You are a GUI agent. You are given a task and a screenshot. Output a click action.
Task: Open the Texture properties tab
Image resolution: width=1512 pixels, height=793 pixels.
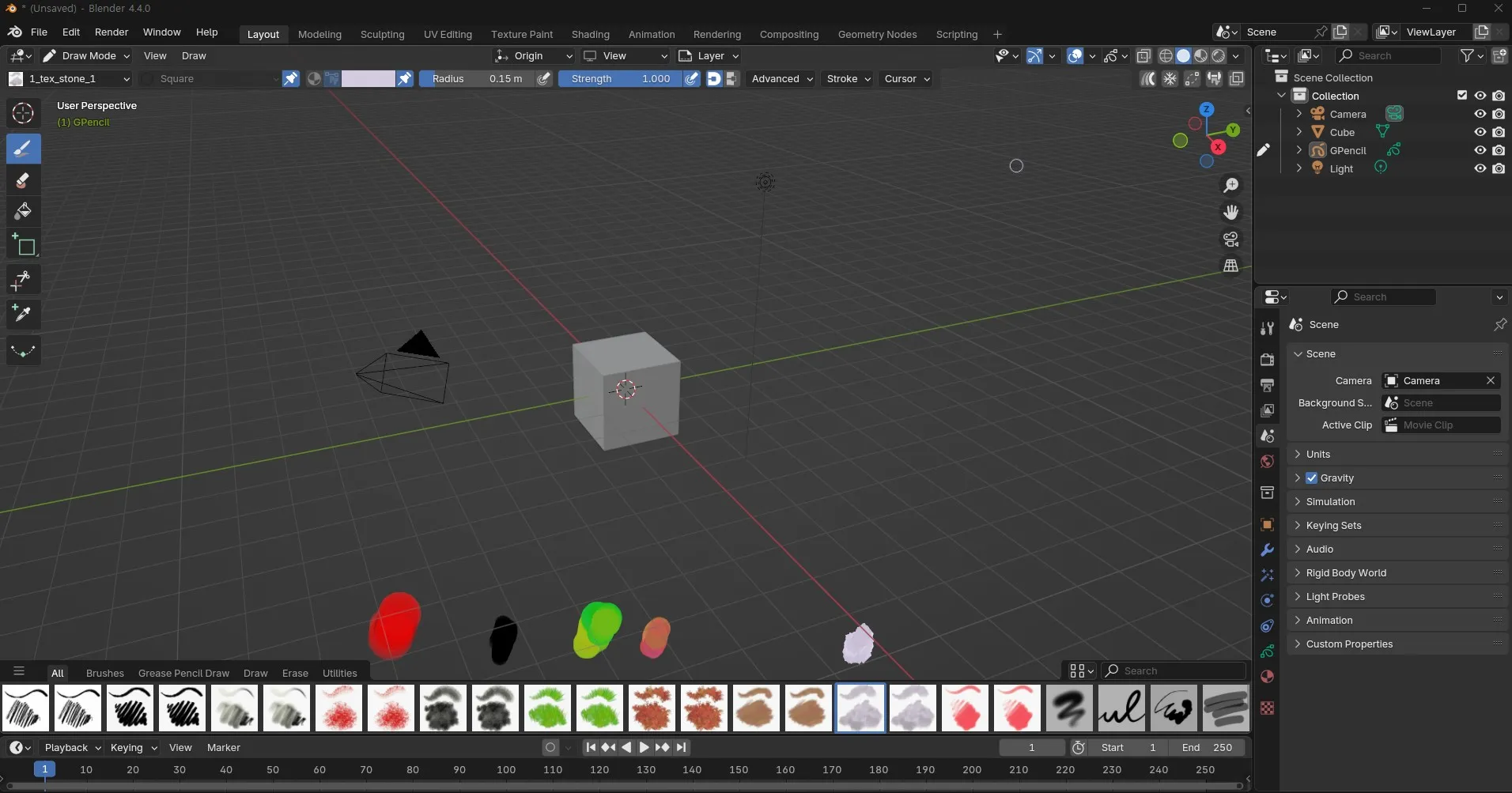click(1267, 708)
